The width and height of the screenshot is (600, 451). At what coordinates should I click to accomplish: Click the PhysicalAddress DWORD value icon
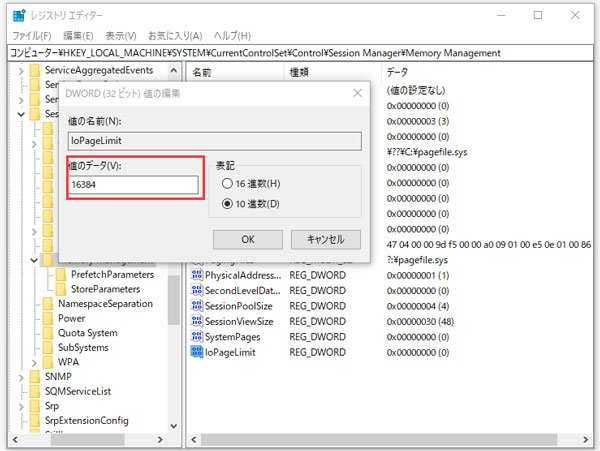(x=197, y=275)
